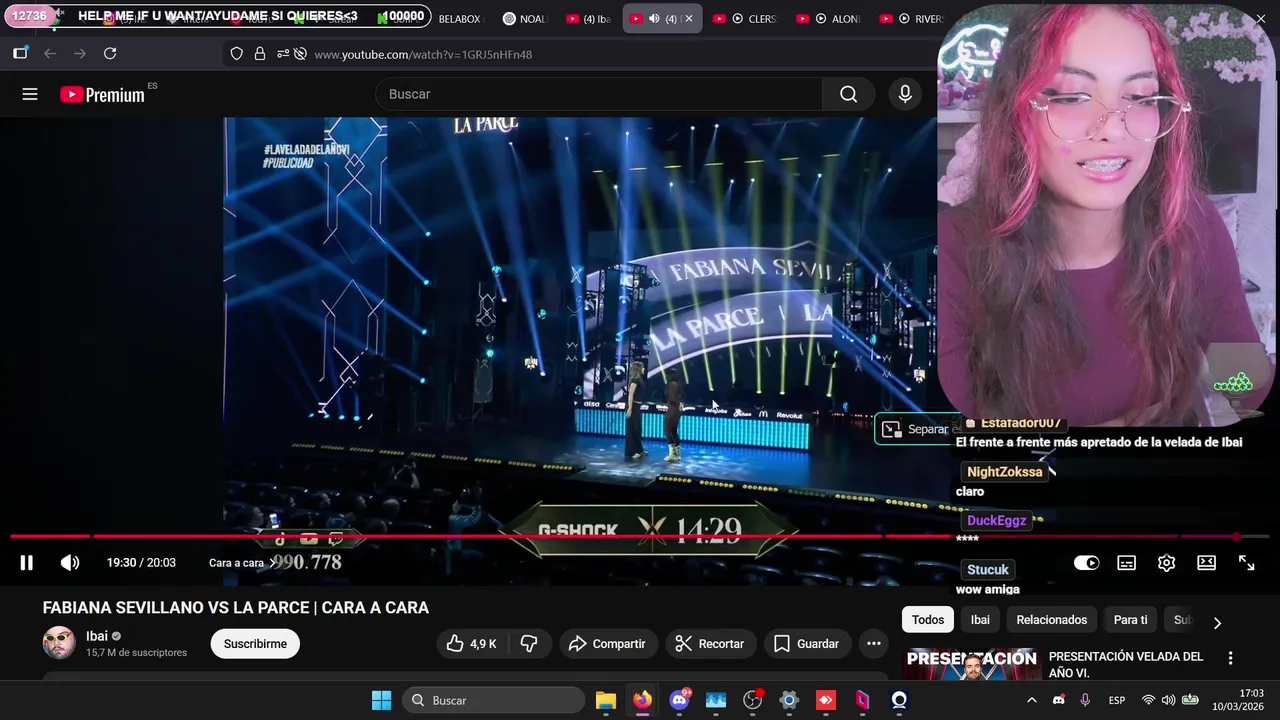Image resolution: width=1280 pixels, height=720 pixels.
Task: Reload the current page
Action: 110,54
